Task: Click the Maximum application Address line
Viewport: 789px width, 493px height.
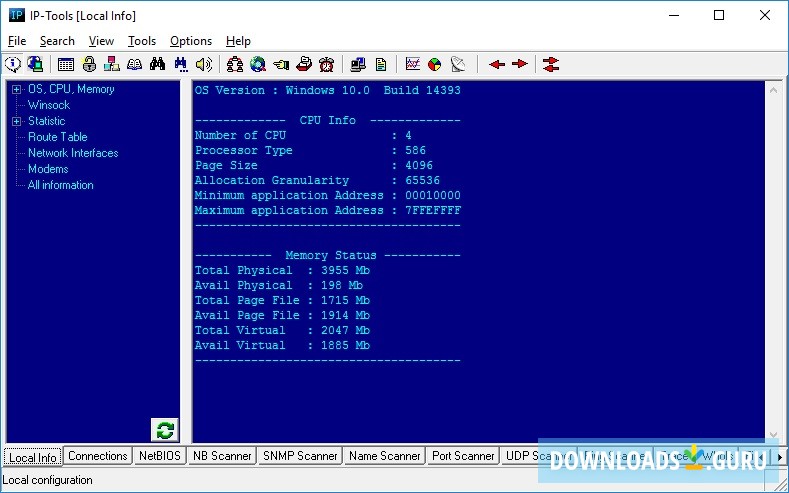Action: click(328, 211)
